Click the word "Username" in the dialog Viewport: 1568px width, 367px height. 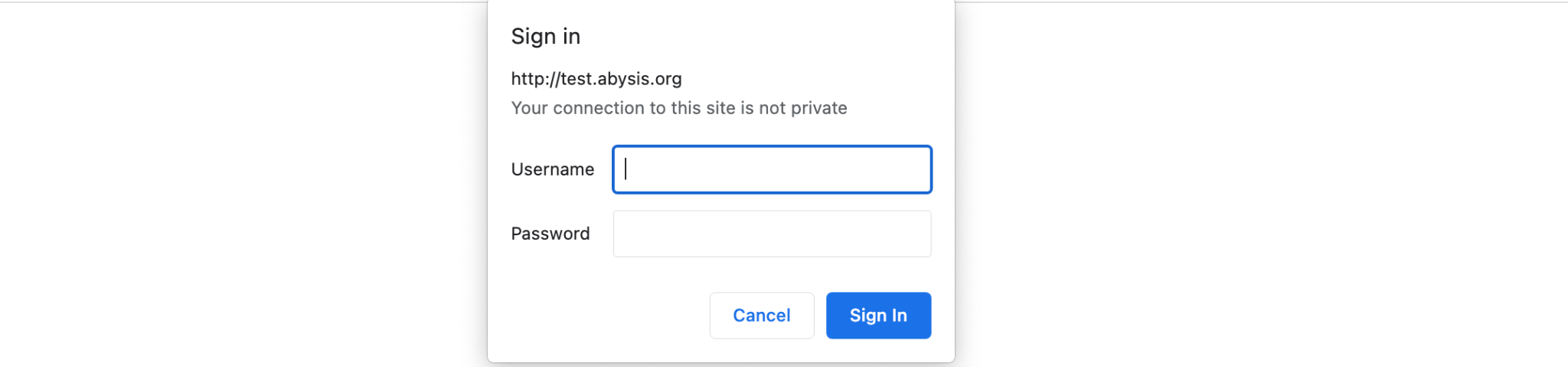tap(553, 169)
